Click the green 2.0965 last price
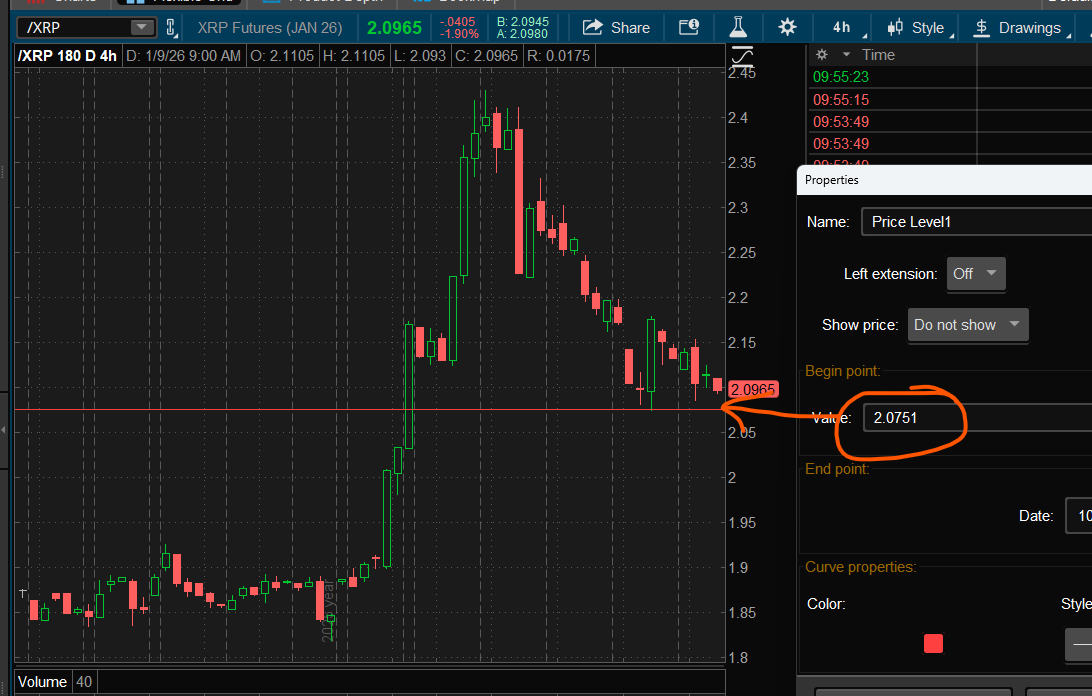 click(394, 28)
